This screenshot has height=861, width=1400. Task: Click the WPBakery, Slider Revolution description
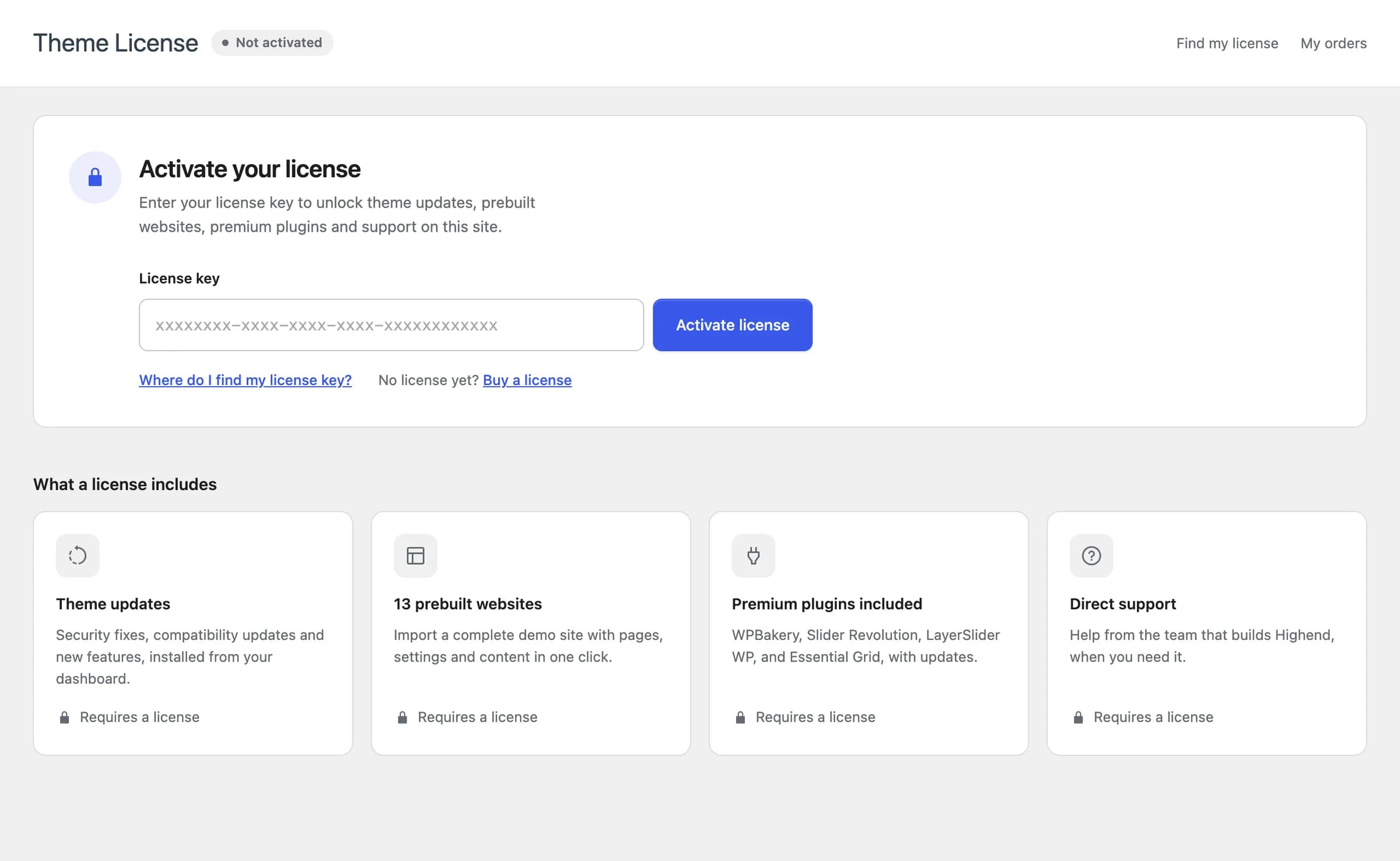point(866,646)
